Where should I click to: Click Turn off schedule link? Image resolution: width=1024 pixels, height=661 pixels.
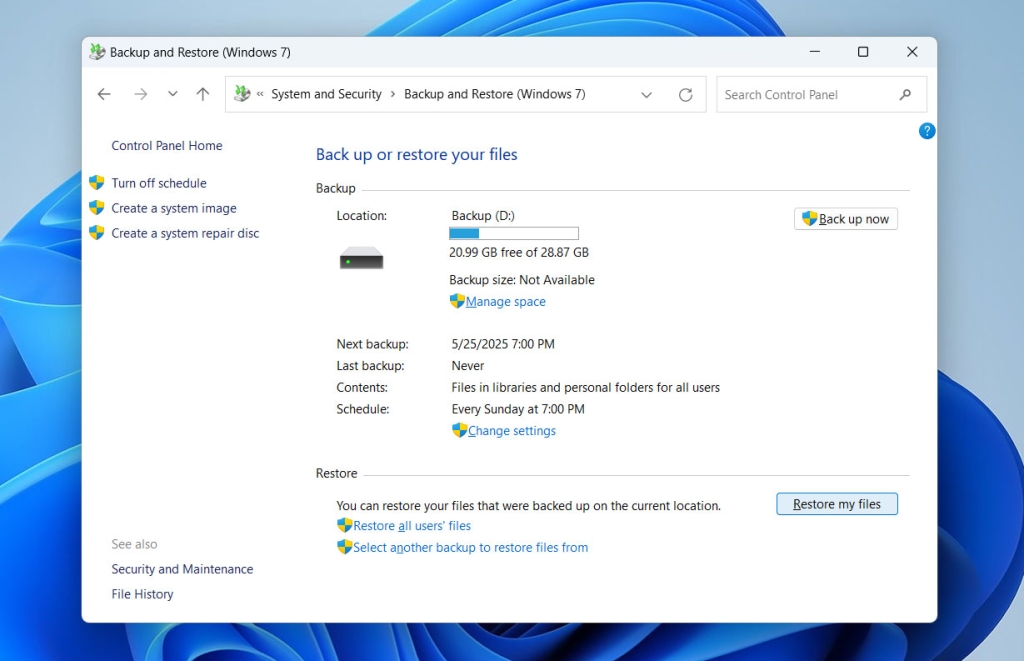pyautogui.click(x=159, y=183)
